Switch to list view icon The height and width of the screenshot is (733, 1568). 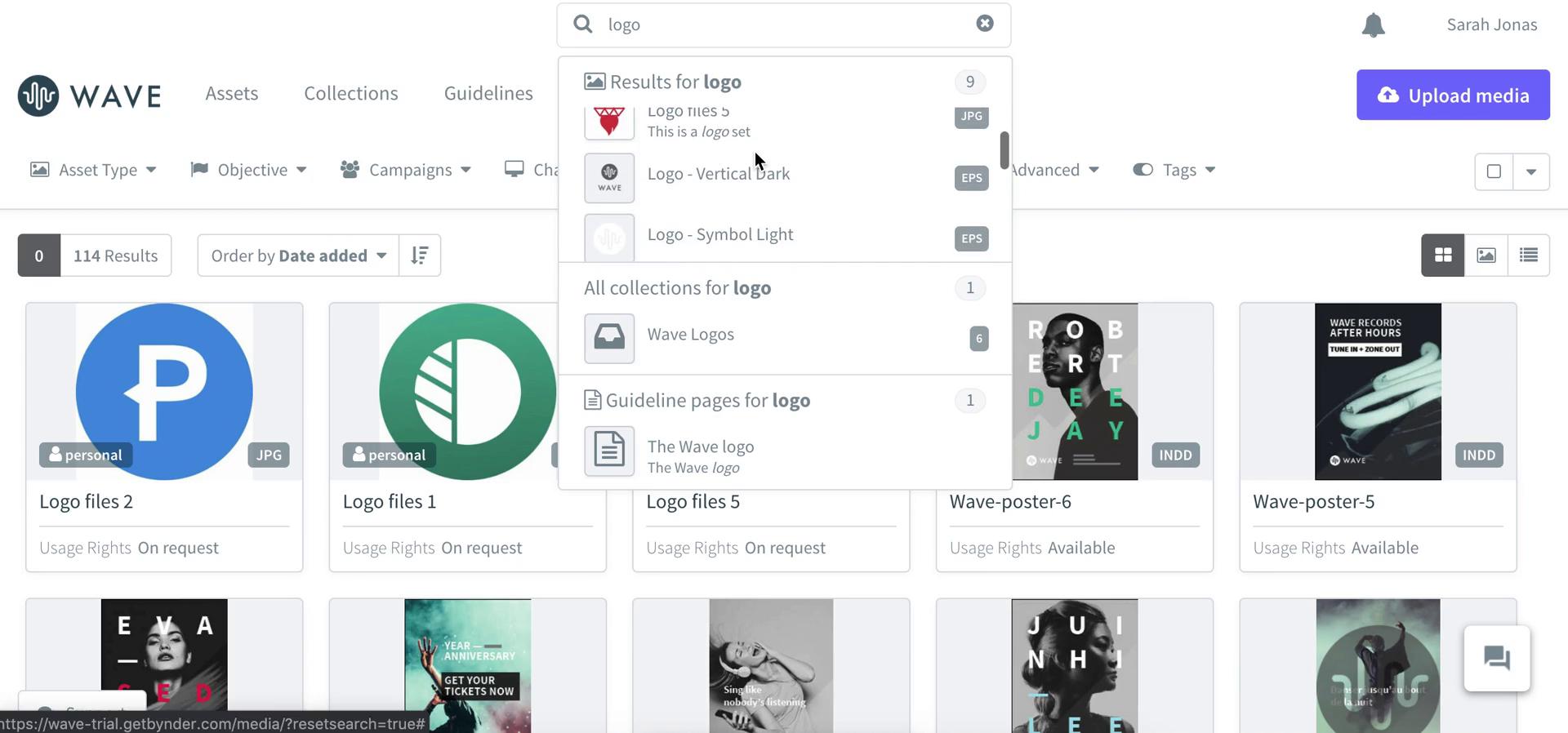(1529, 255)
